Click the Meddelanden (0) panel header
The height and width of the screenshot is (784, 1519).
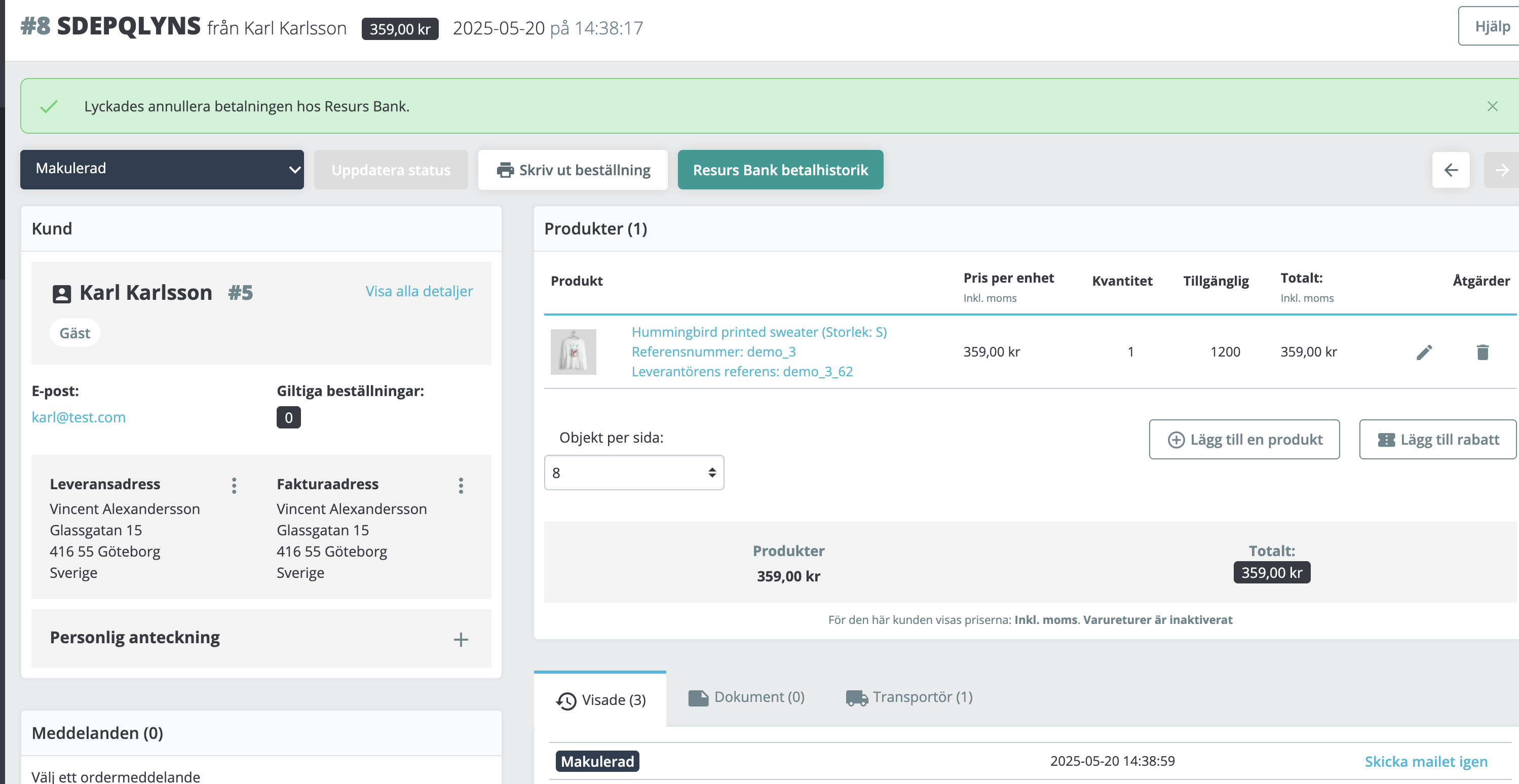pyautogui.click(x=261, y=733)
